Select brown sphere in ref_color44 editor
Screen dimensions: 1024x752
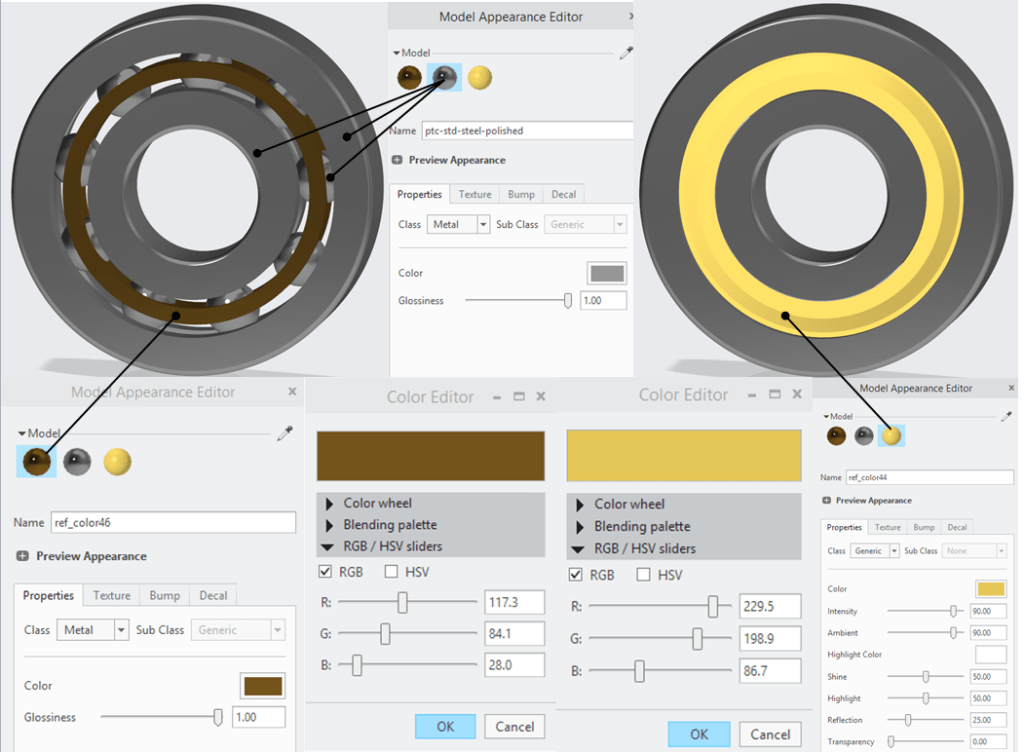(x=836, y=435)
